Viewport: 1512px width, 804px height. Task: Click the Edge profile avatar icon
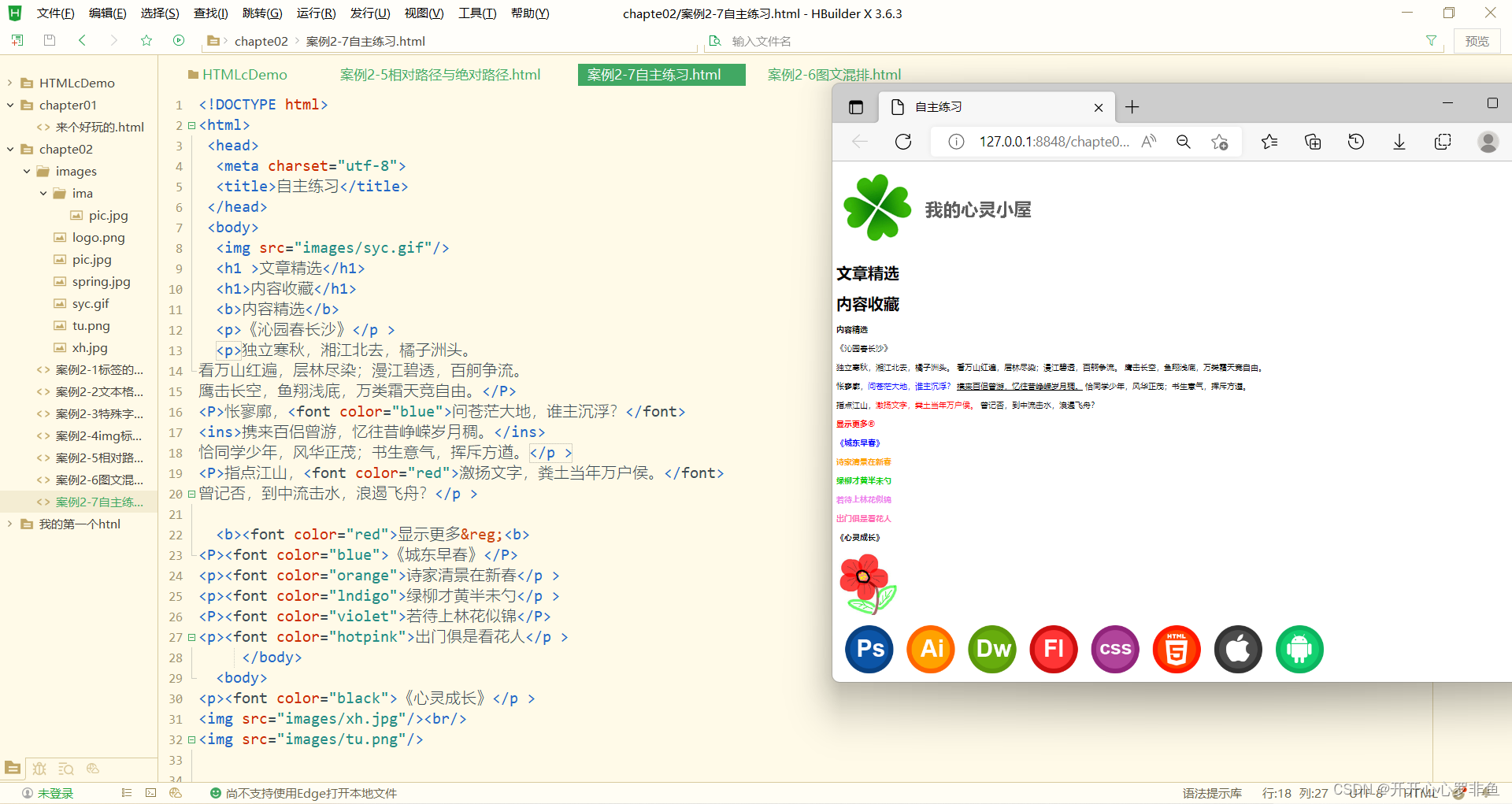tap(1488, 142)
